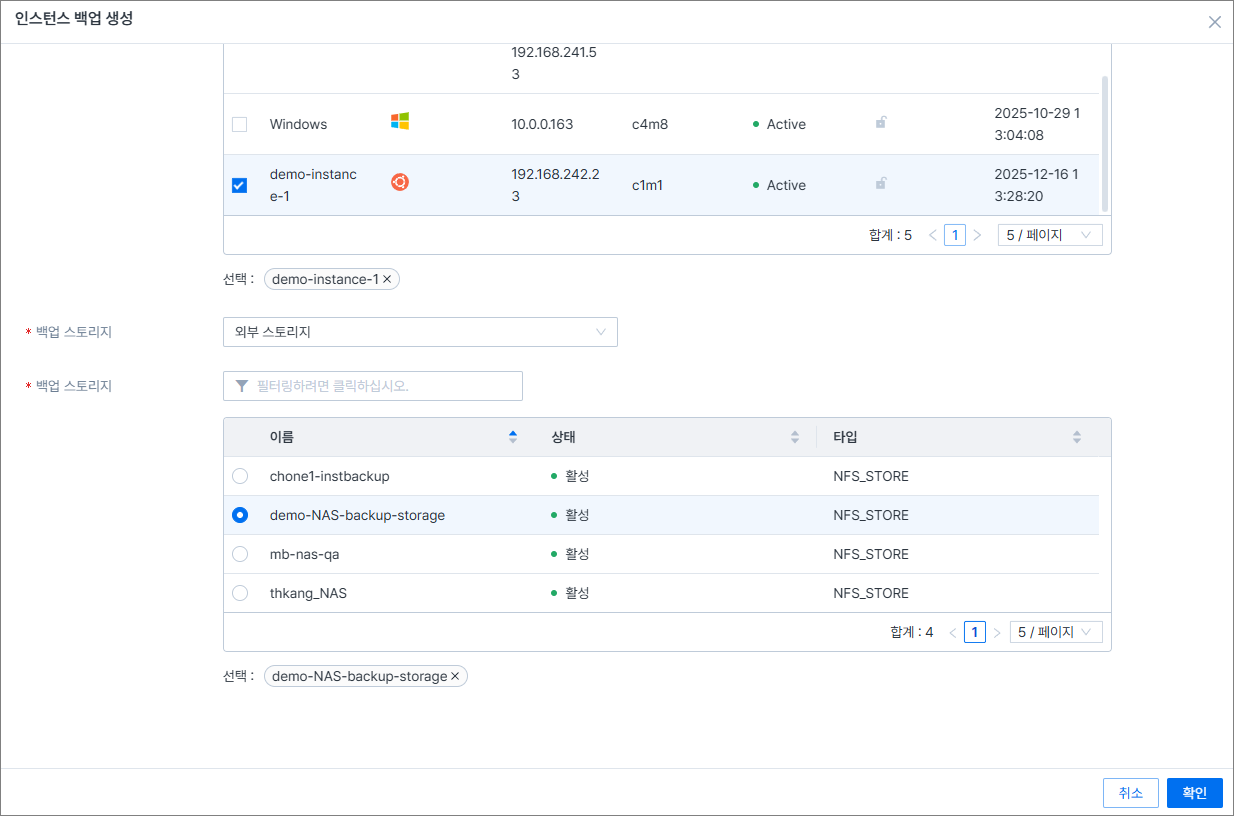Click the lock icon in demo-instance-1 row
The height and width of the screenshot is (816, 1234).
tap(880, 184)
